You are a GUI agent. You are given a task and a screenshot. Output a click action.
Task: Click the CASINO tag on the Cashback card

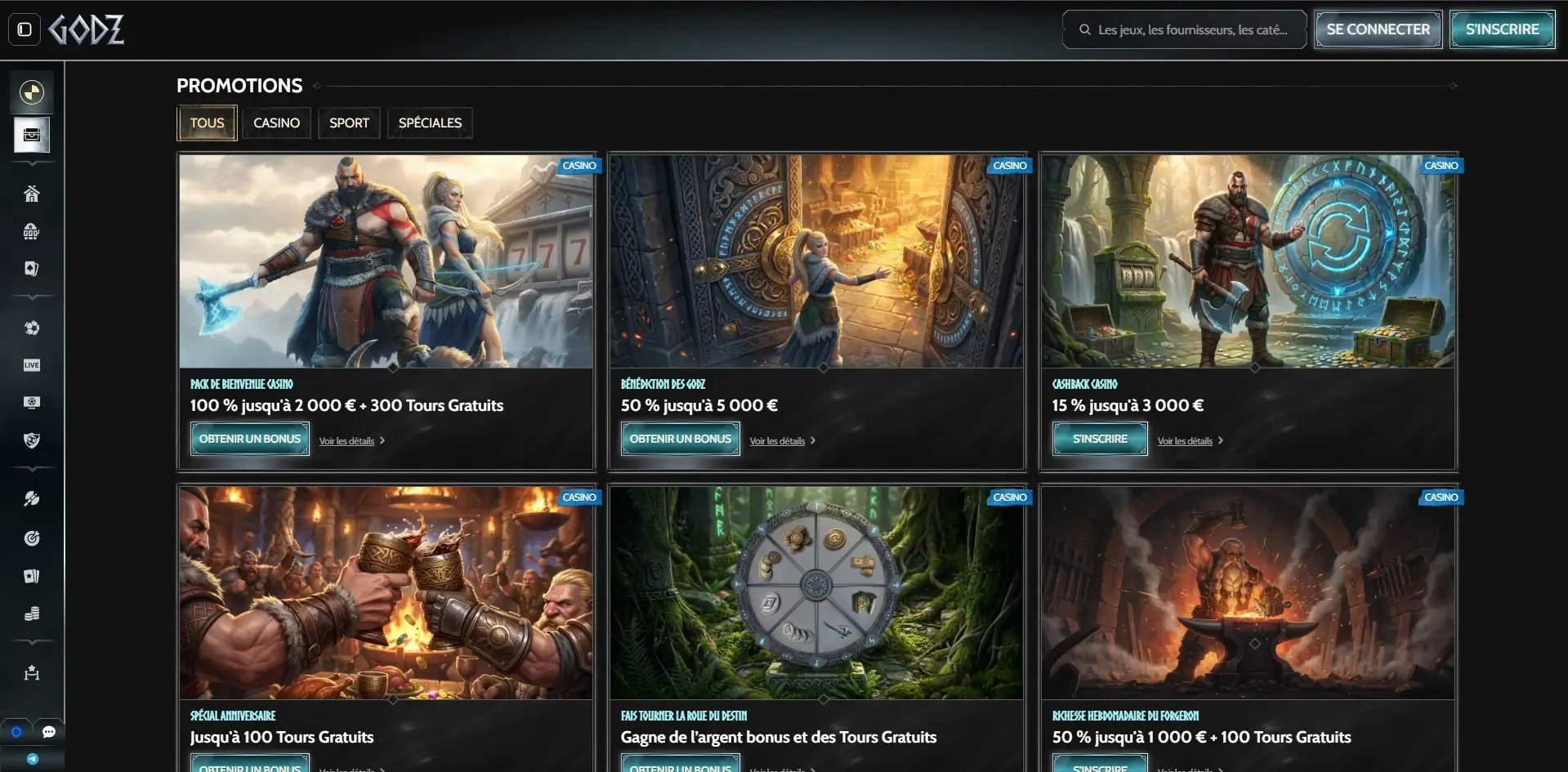[1441, 165]
